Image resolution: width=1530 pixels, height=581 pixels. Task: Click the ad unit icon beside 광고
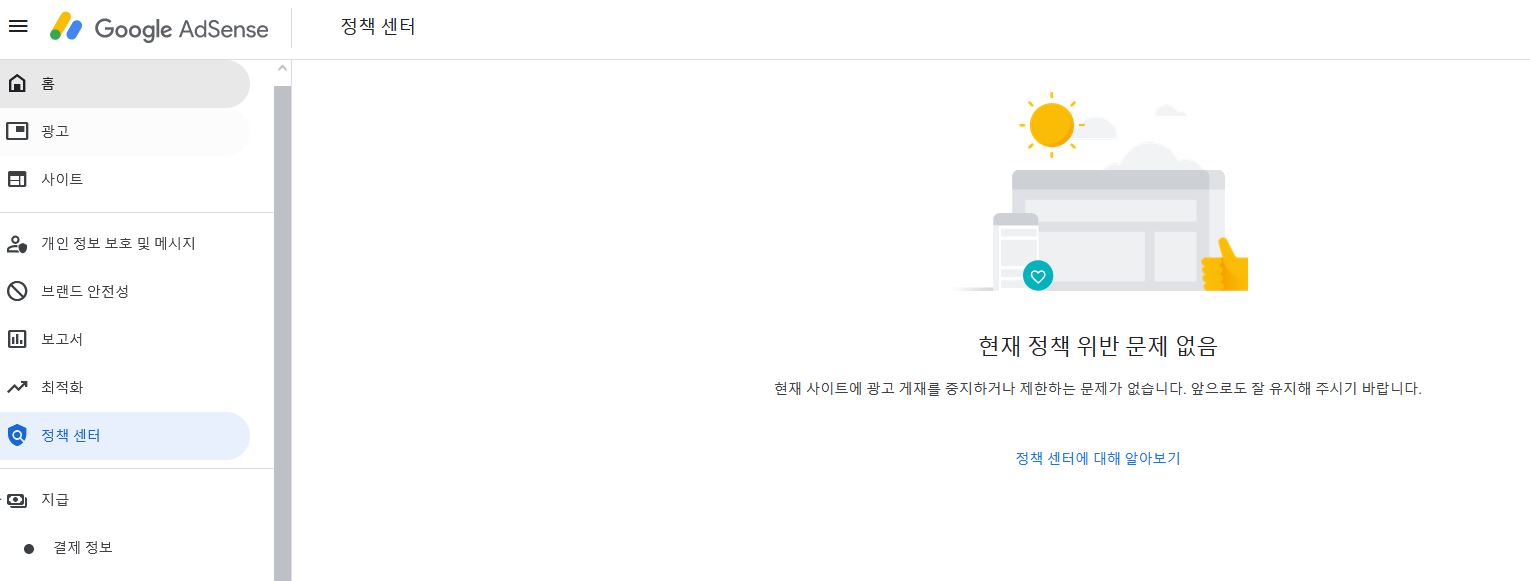click(x=17, y=131)
